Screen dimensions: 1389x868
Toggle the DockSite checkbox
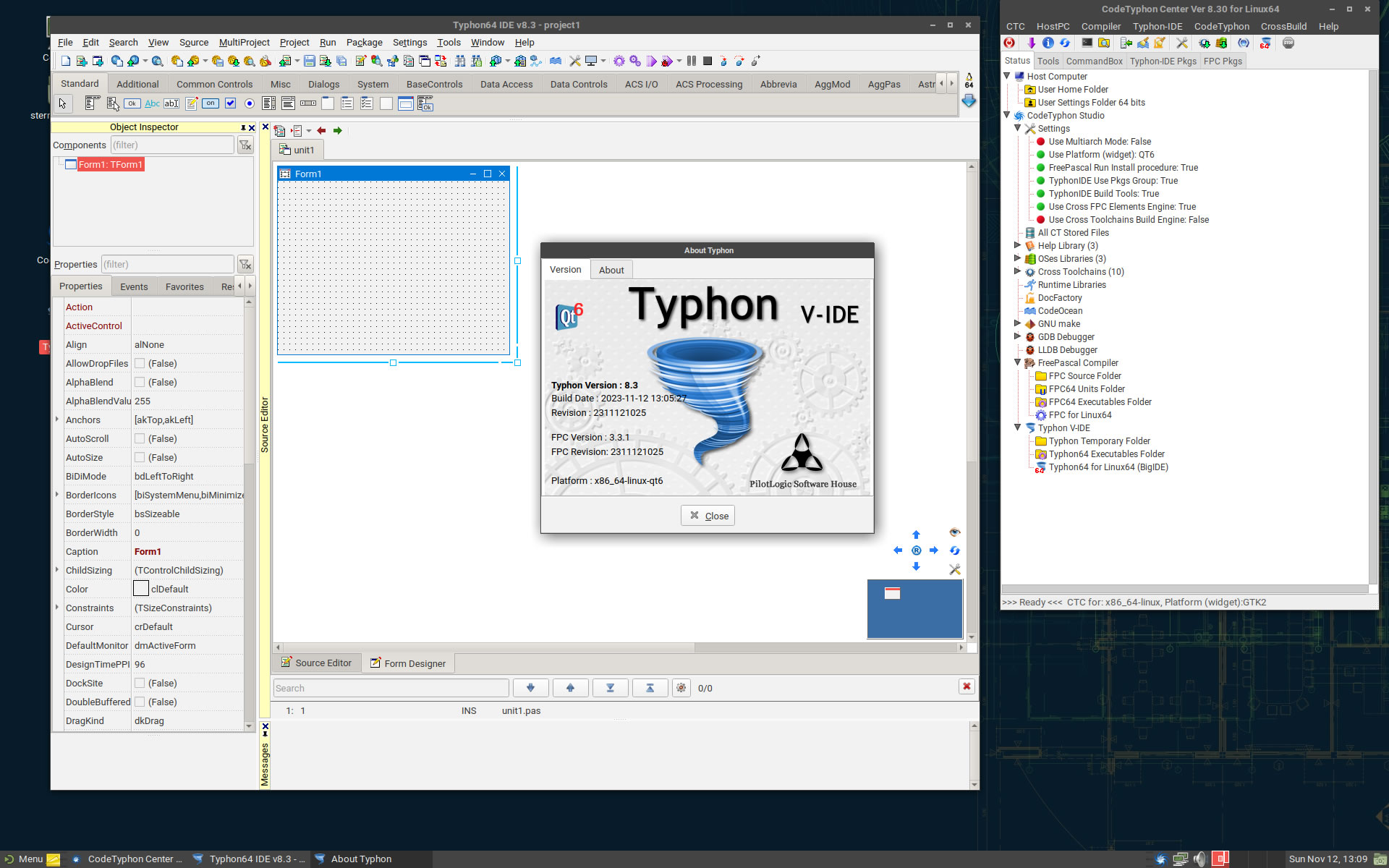tap(140, 684)
